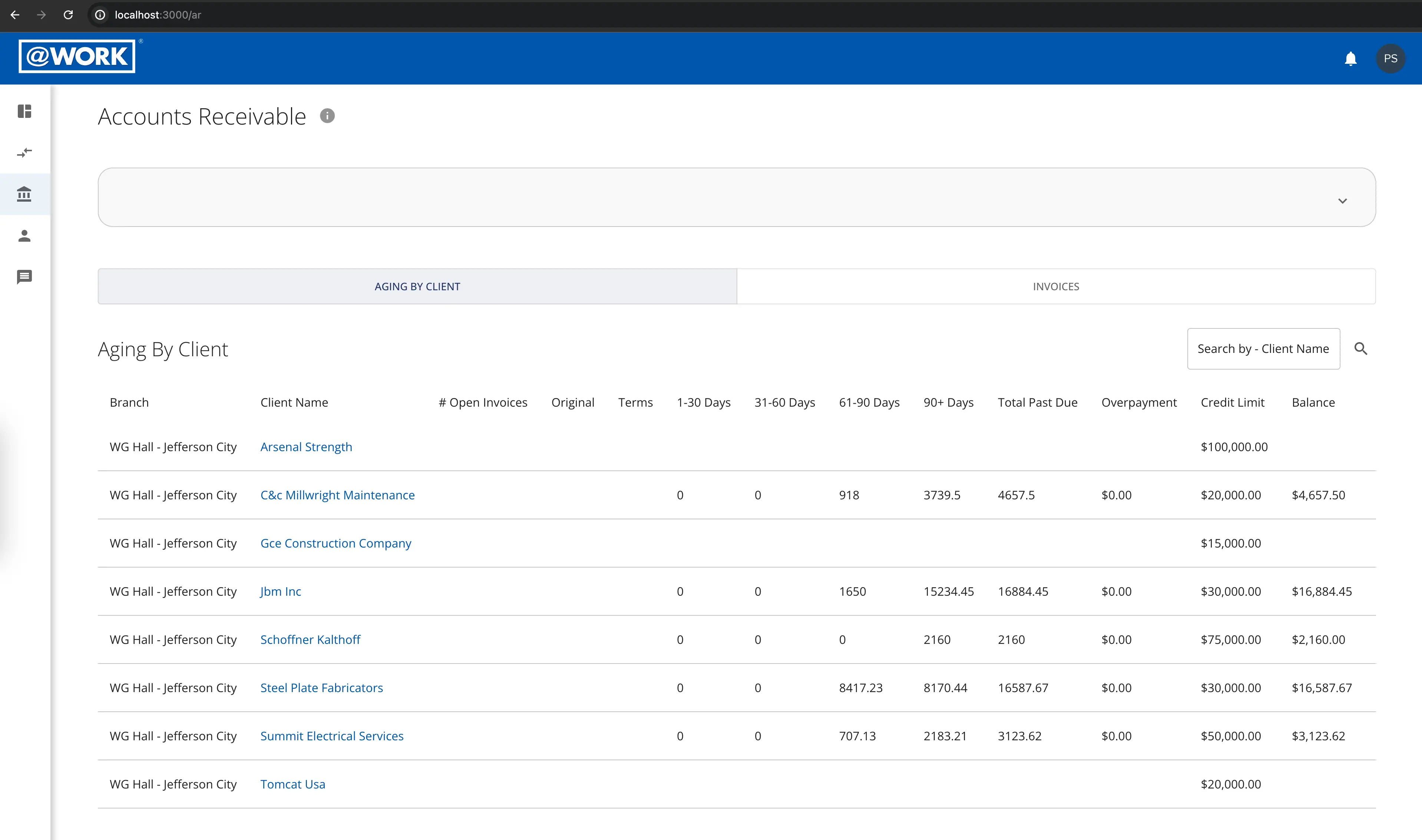Click the info icon beside Accounts Receivable

pos(327,116)
